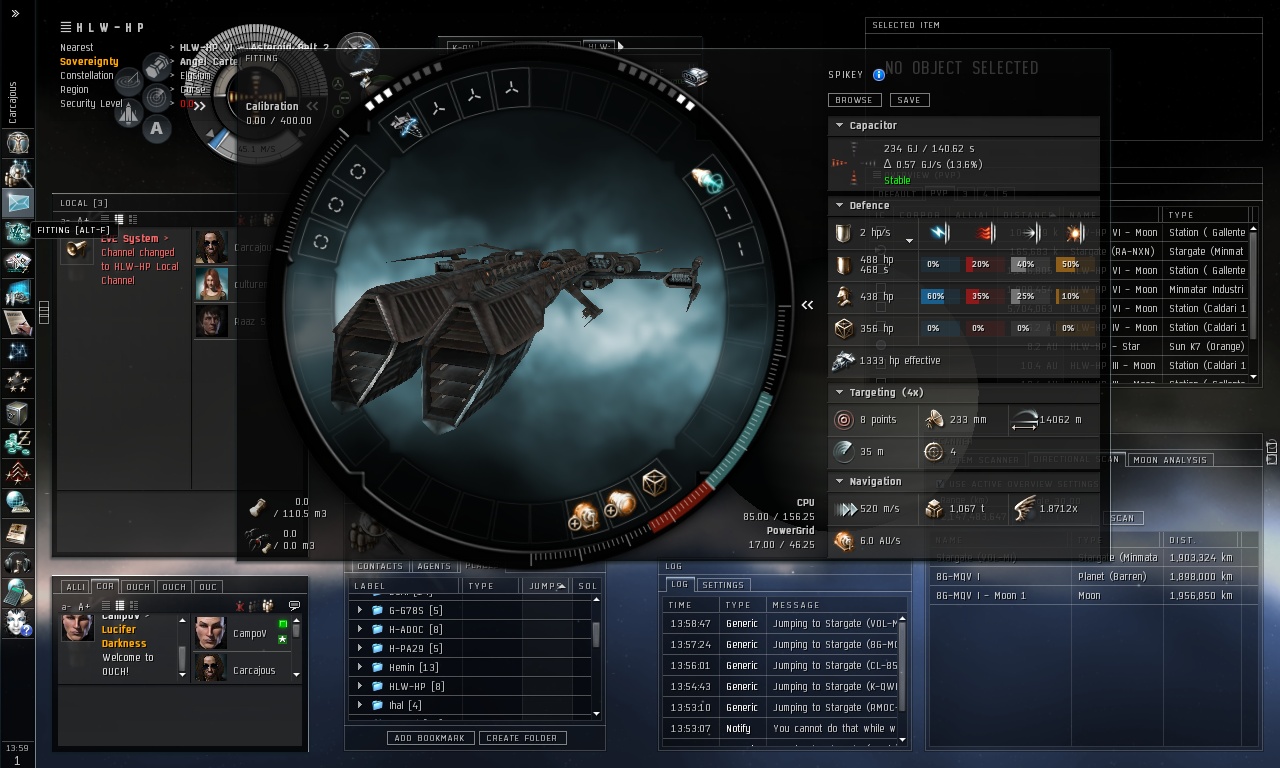Screen dimensions: 1280x768
Task: Click the solar system list icon beside HLW-HP
Action: 66,27
